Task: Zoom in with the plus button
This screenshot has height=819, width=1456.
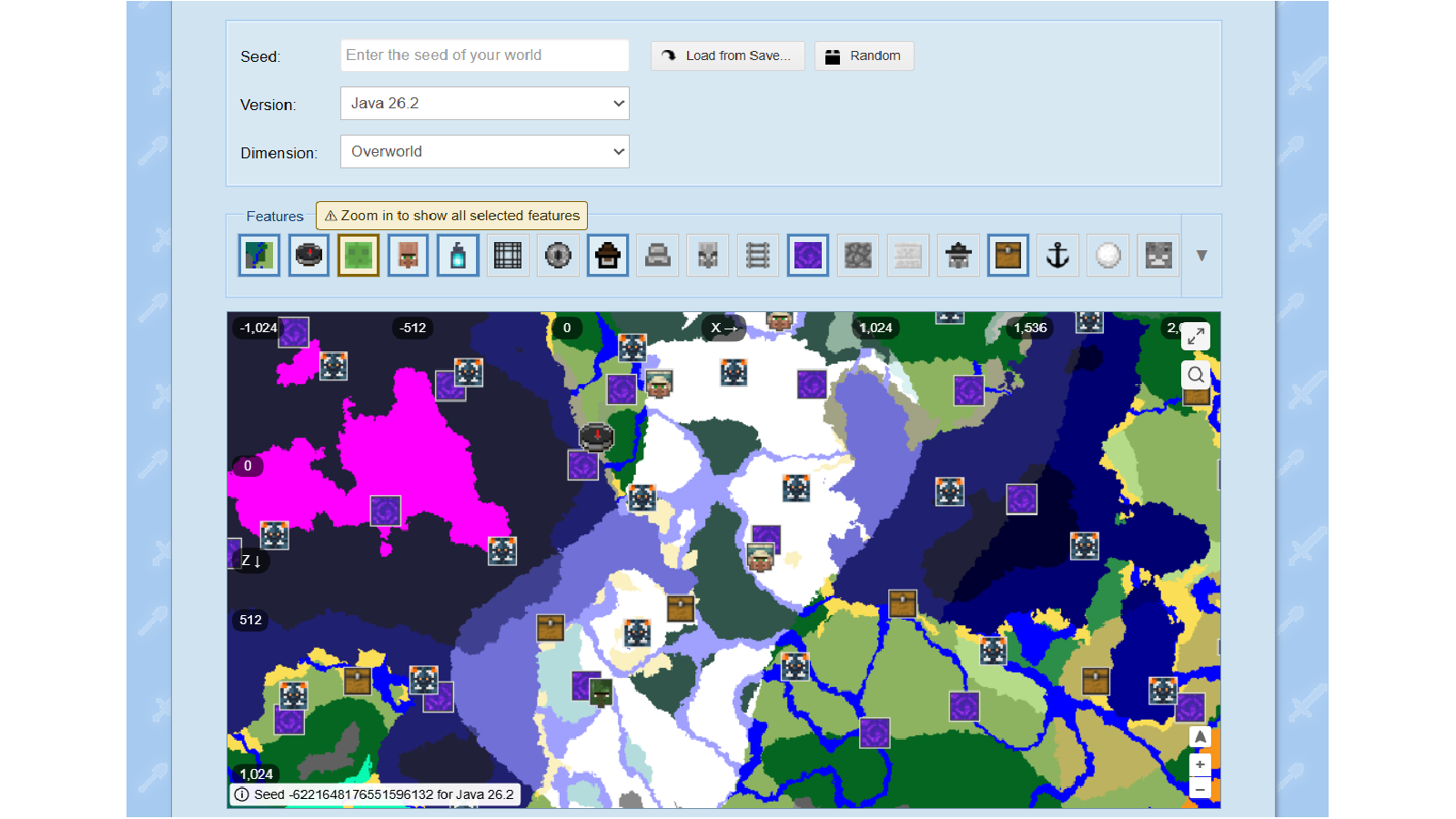Action: (x=1200, y=764)
